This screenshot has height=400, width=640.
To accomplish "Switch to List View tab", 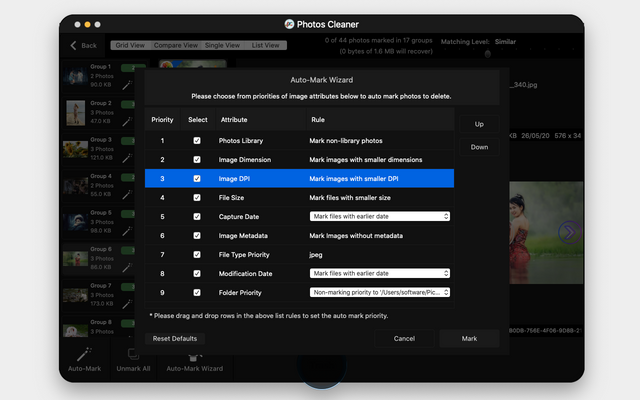I will click(x=265, y=45).
